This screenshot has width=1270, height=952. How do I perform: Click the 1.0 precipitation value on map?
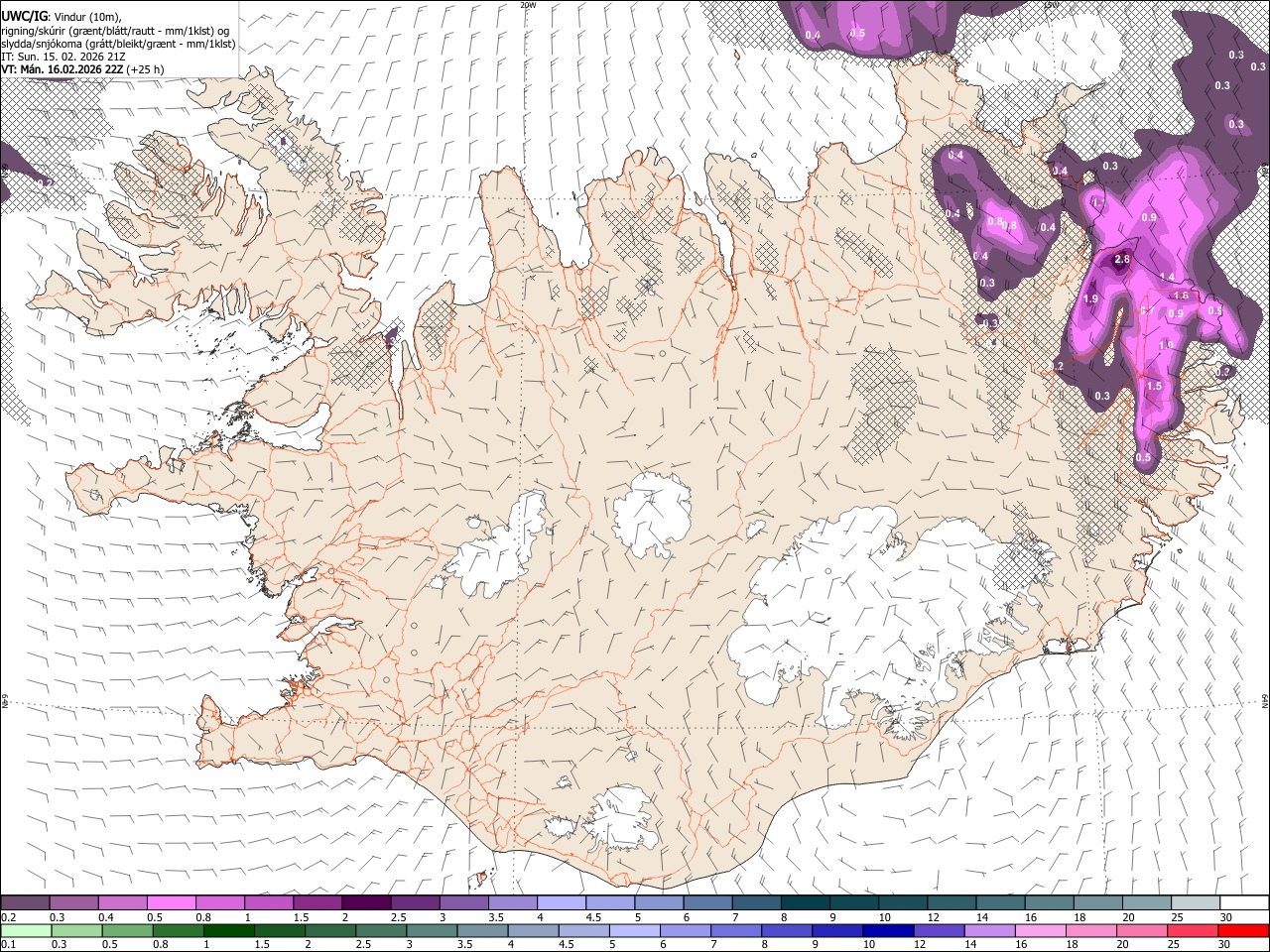pos(1166,345)
